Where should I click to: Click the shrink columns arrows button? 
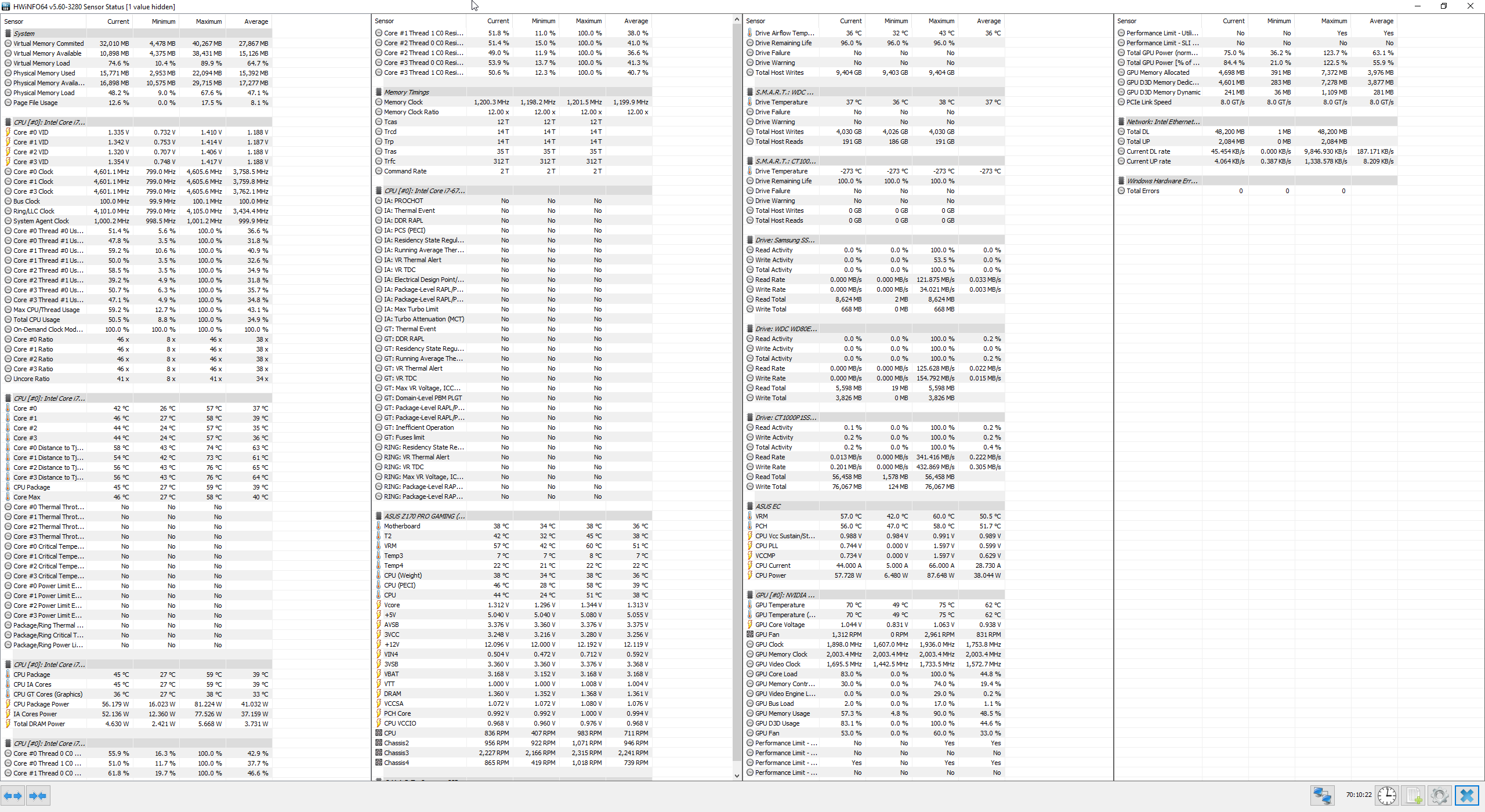click(x=38, y=796)
